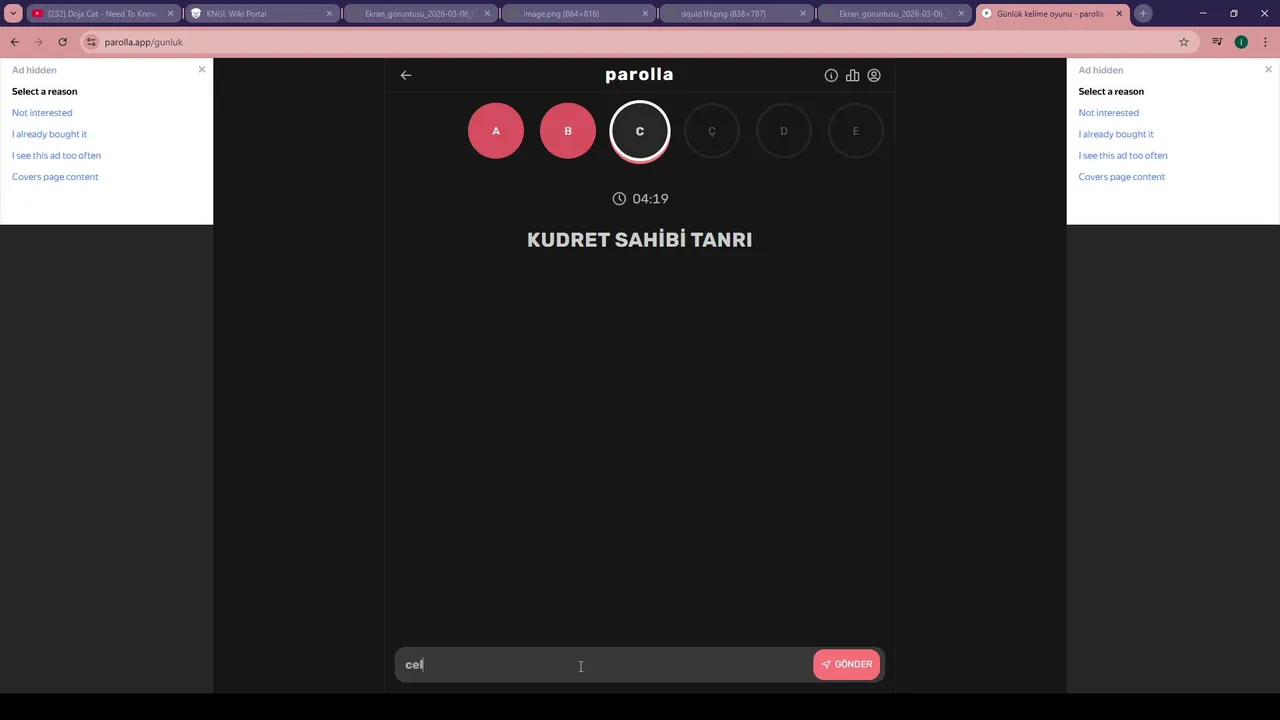This screenshot has width=1280, height=720.
Task: Select the letter D circle
Action: 784,131
